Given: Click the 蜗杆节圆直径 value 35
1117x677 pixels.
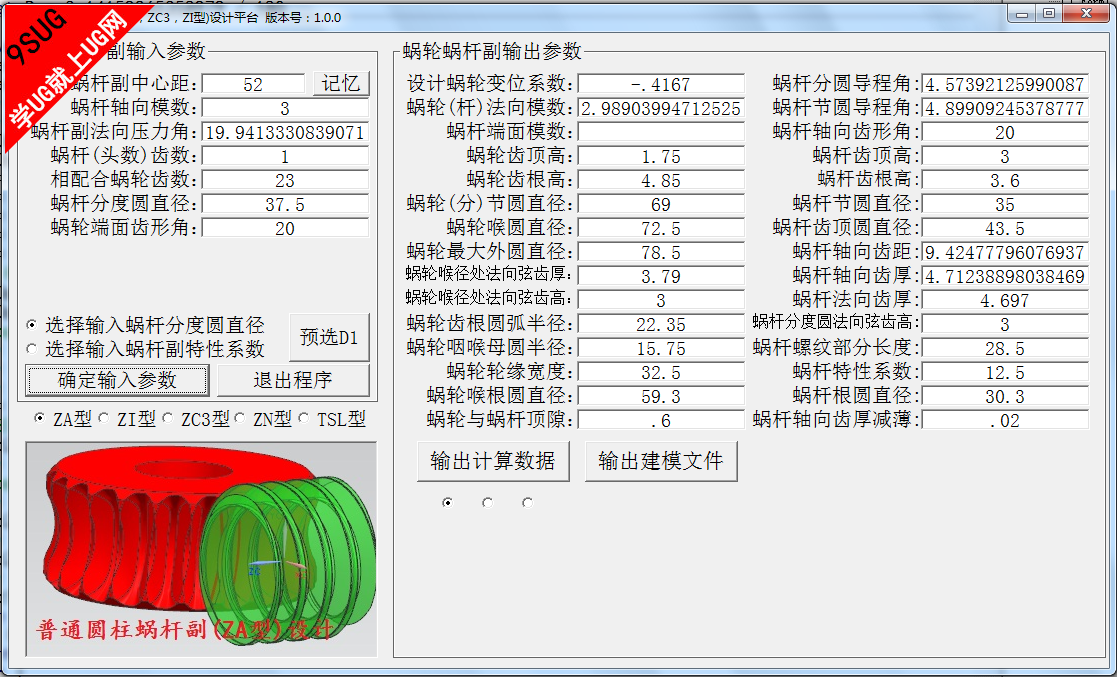Looking at the screenshot, I should 1005,205.
